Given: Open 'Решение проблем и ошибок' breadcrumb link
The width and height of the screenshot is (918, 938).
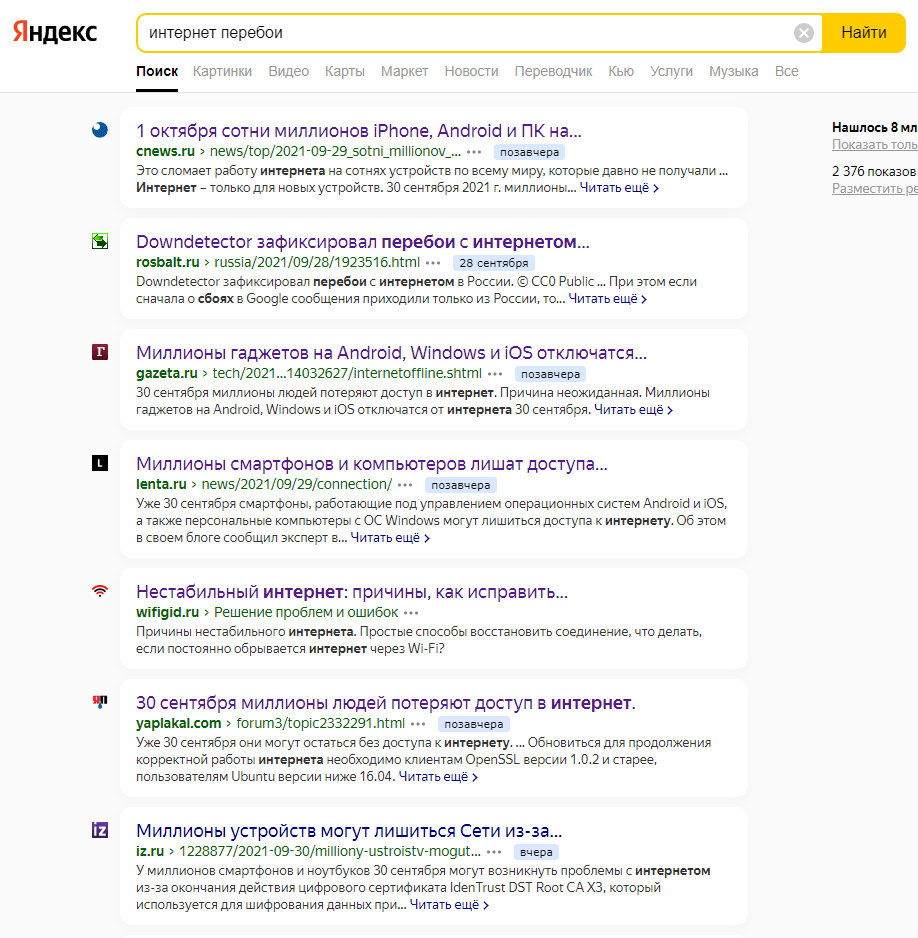Looking at the screenshot, I should [306, 613].
